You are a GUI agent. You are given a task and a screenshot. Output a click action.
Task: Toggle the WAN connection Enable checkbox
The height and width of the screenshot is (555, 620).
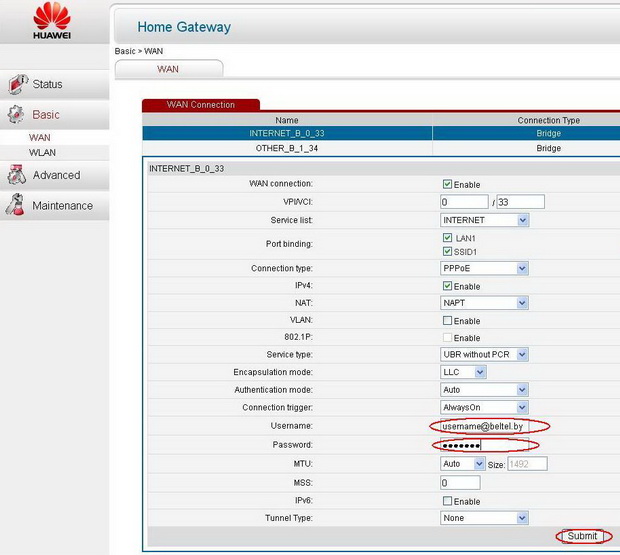coord(447,185)
